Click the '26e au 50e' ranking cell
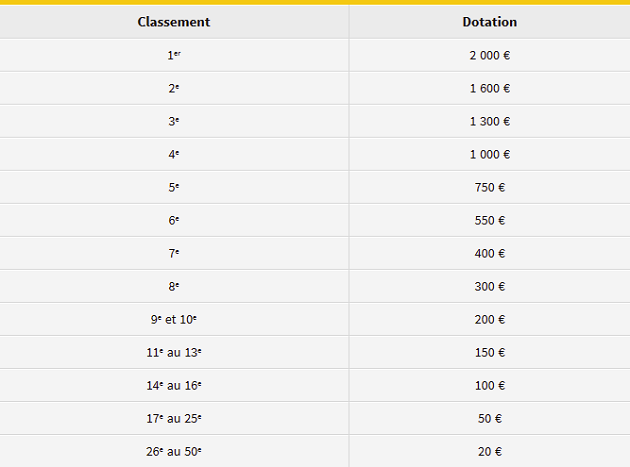This screenshot has width=630, height=467. click(174, 451)
